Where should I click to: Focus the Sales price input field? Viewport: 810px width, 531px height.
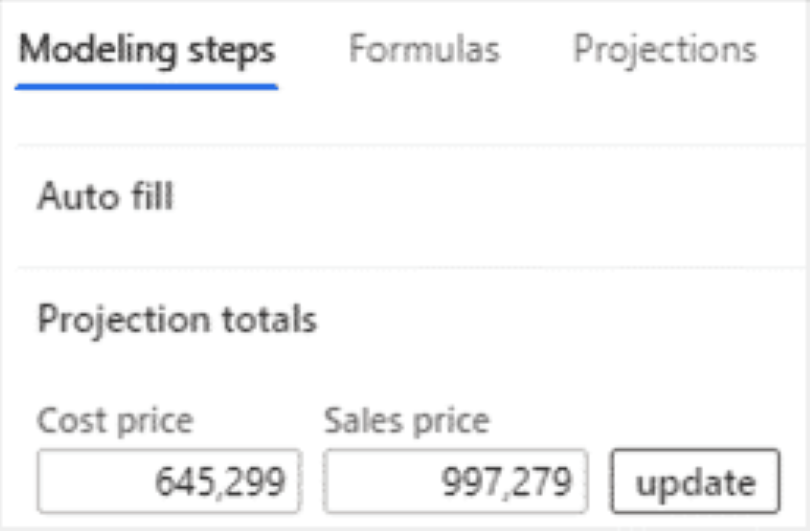[456, 482]
